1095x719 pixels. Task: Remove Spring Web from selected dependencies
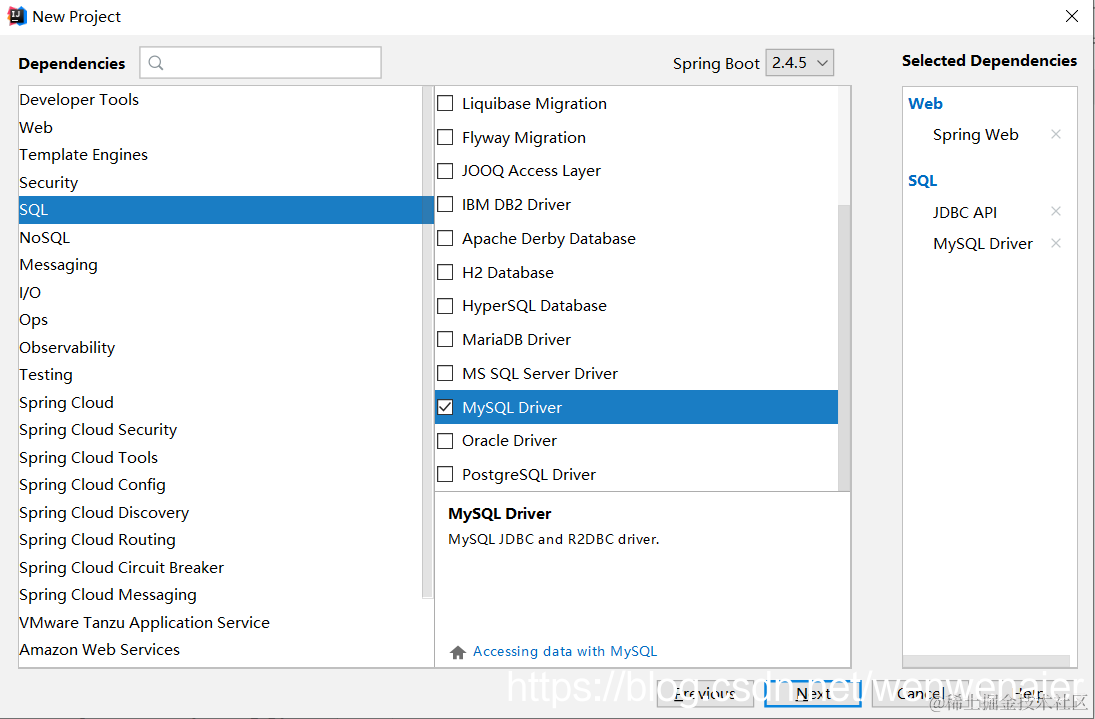click(x=1056, y=134)
